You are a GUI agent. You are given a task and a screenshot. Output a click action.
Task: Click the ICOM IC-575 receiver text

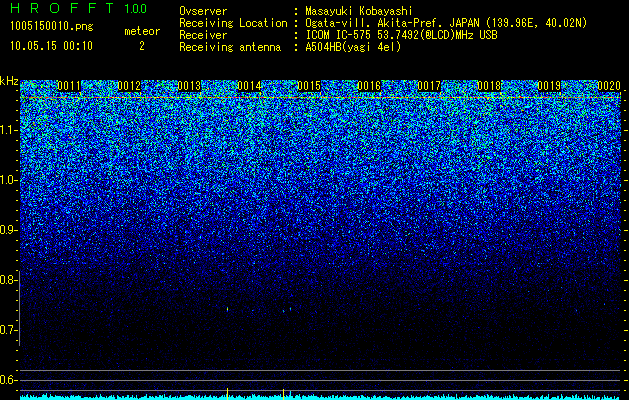coord(401,35)
